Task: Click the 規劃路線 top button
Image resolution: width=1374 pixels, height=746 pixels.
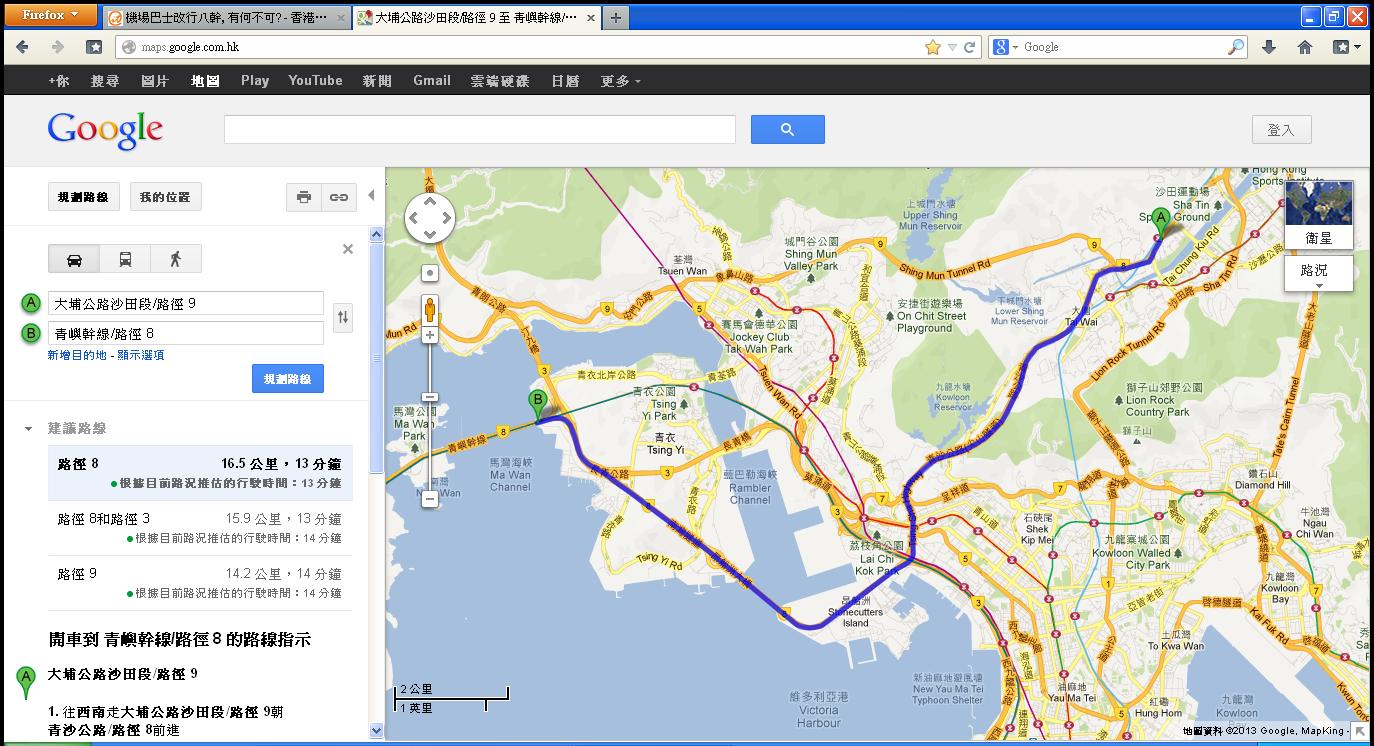Action: [x=83, y=197]
